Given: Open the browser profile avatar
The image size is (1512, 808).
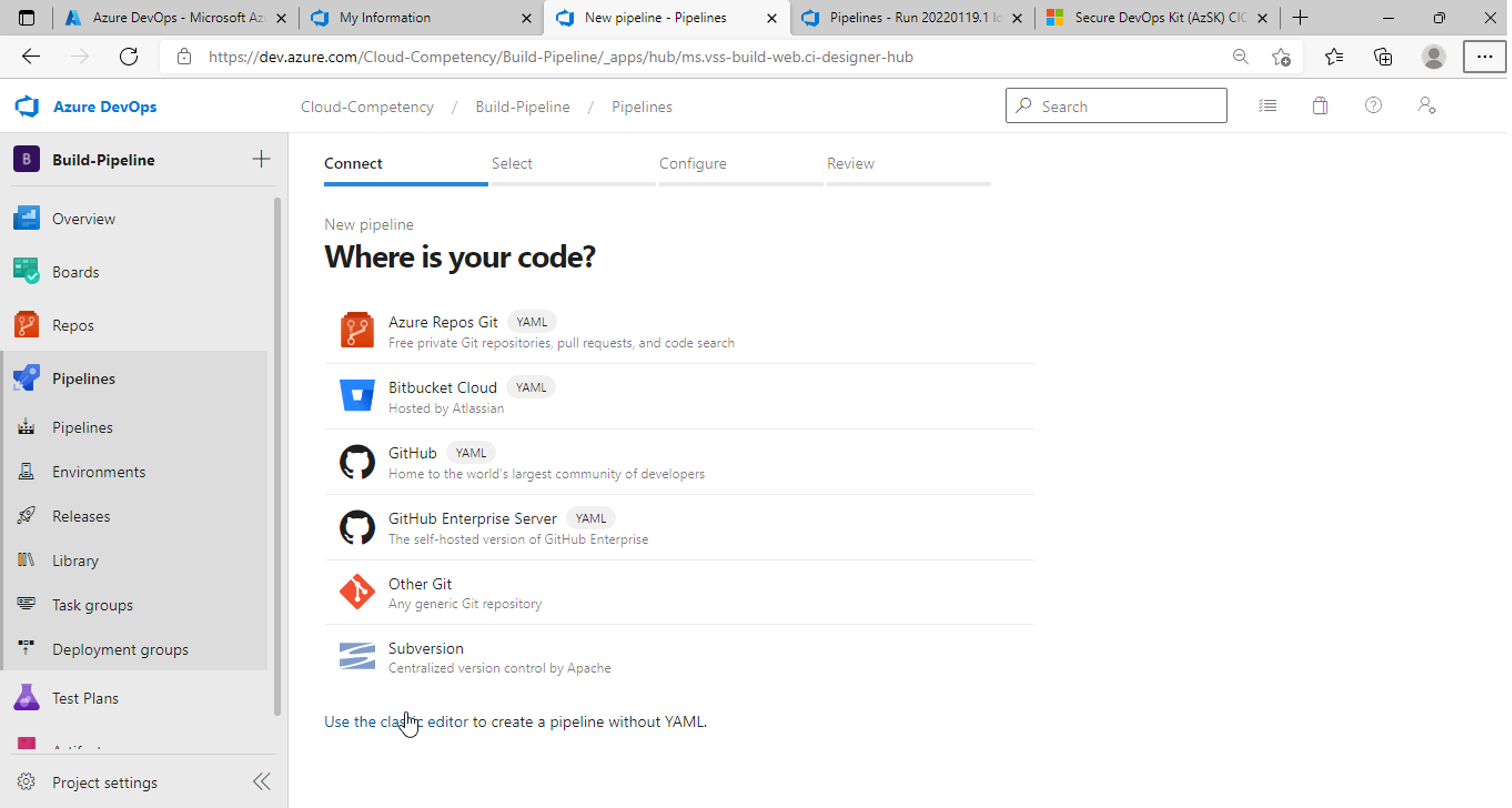Looking at the screenshot, I should pos(1433,57).
